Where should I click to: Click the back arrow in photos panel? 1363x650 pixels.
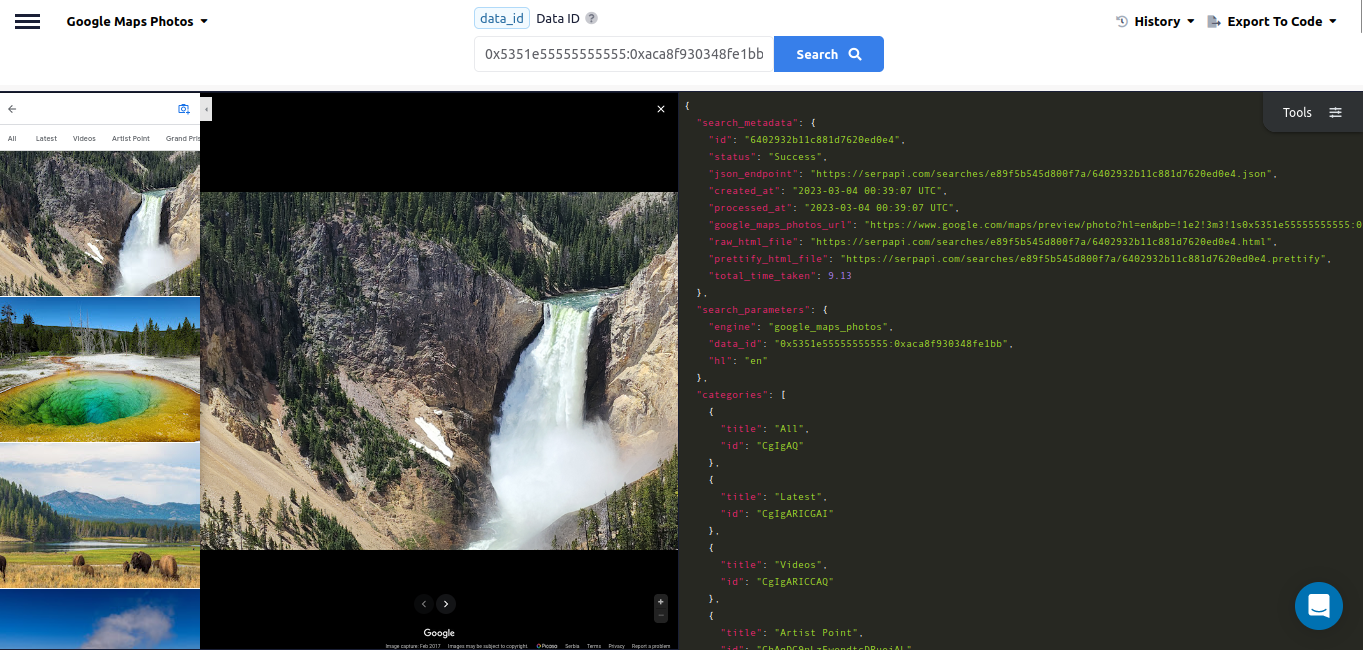pyautogui.click(x=12, y=109)
